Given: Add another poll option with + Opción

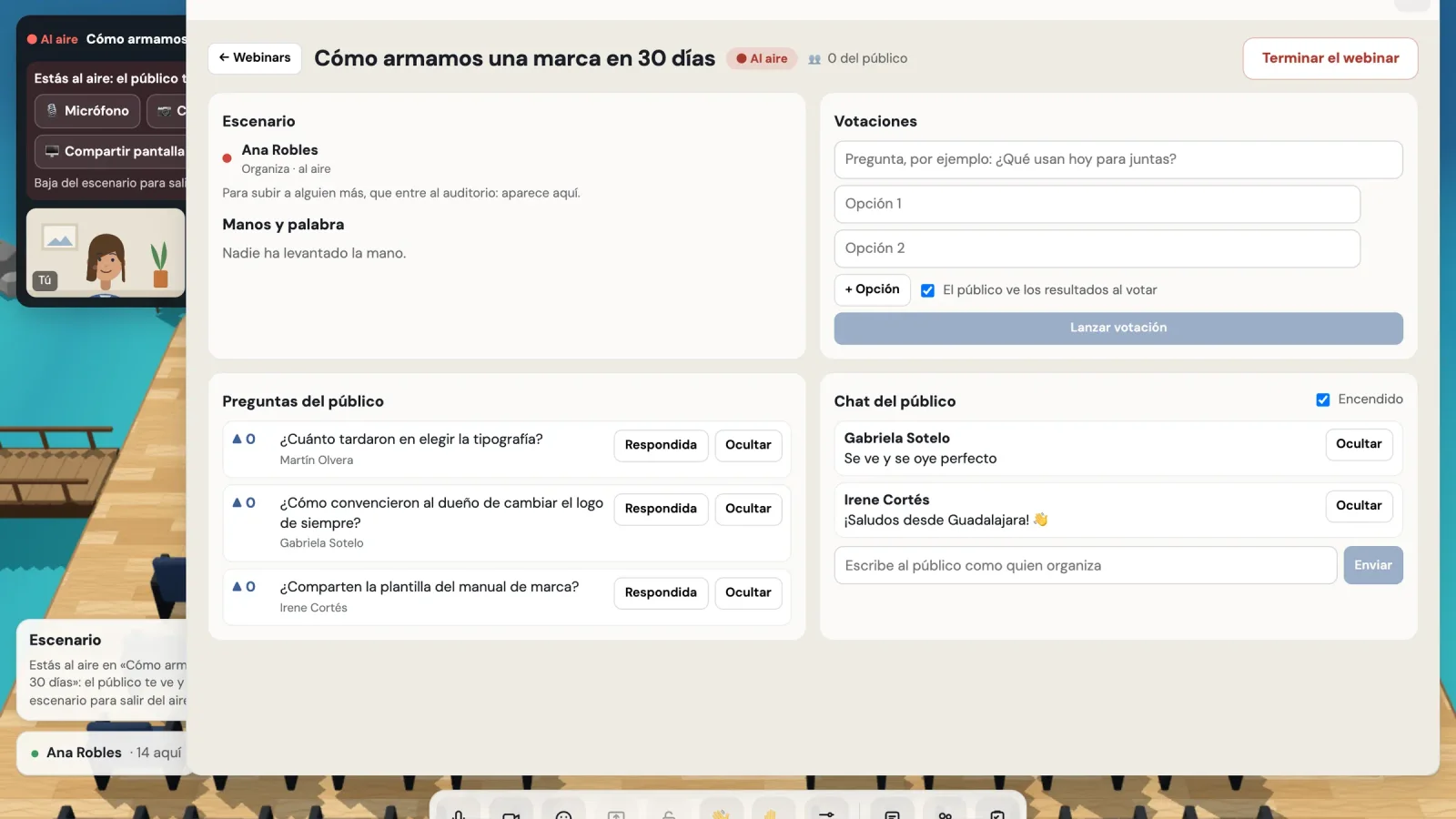Looking at the screenshot, I should click(x=872, y=289).
